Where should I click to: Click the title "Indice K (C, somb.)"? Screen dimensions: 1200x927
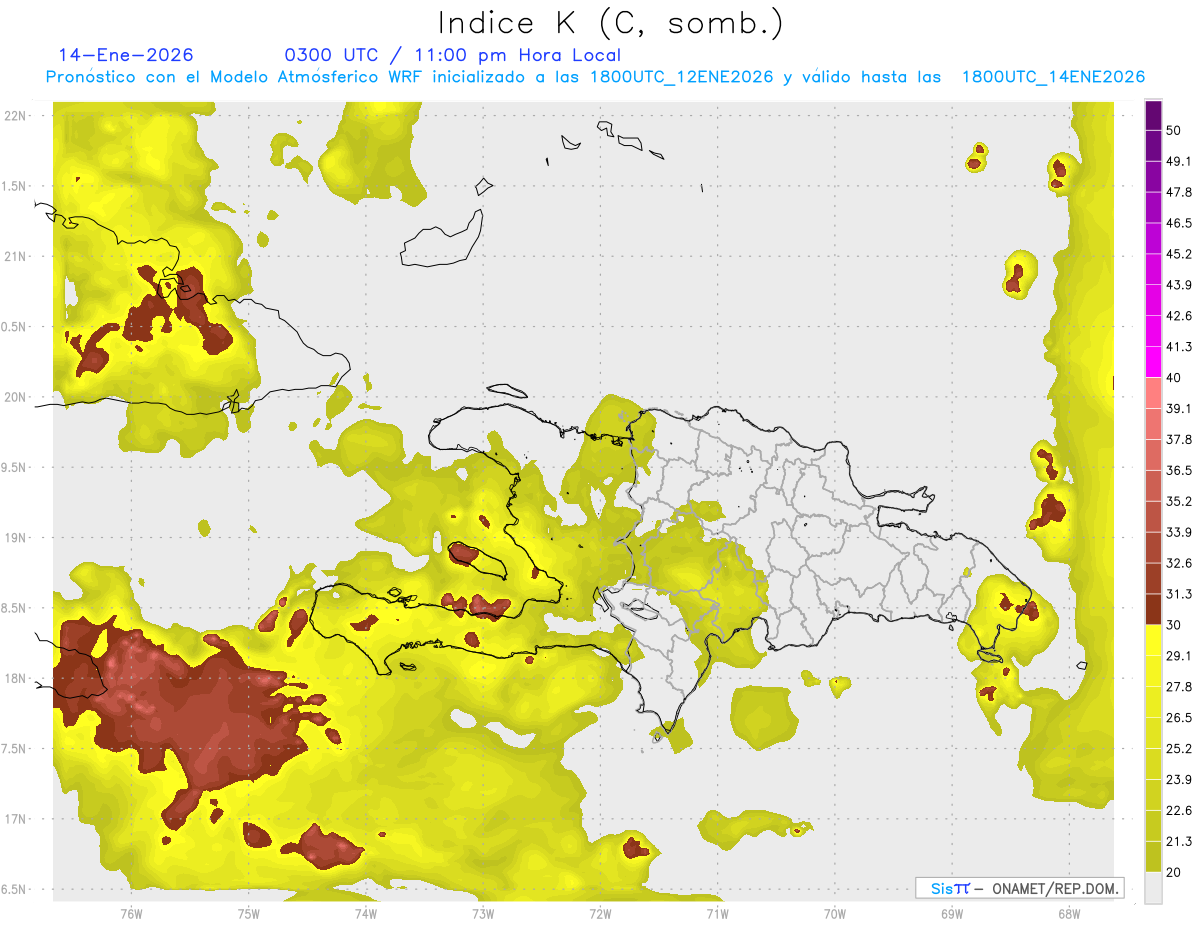click(x=611, y=23)
